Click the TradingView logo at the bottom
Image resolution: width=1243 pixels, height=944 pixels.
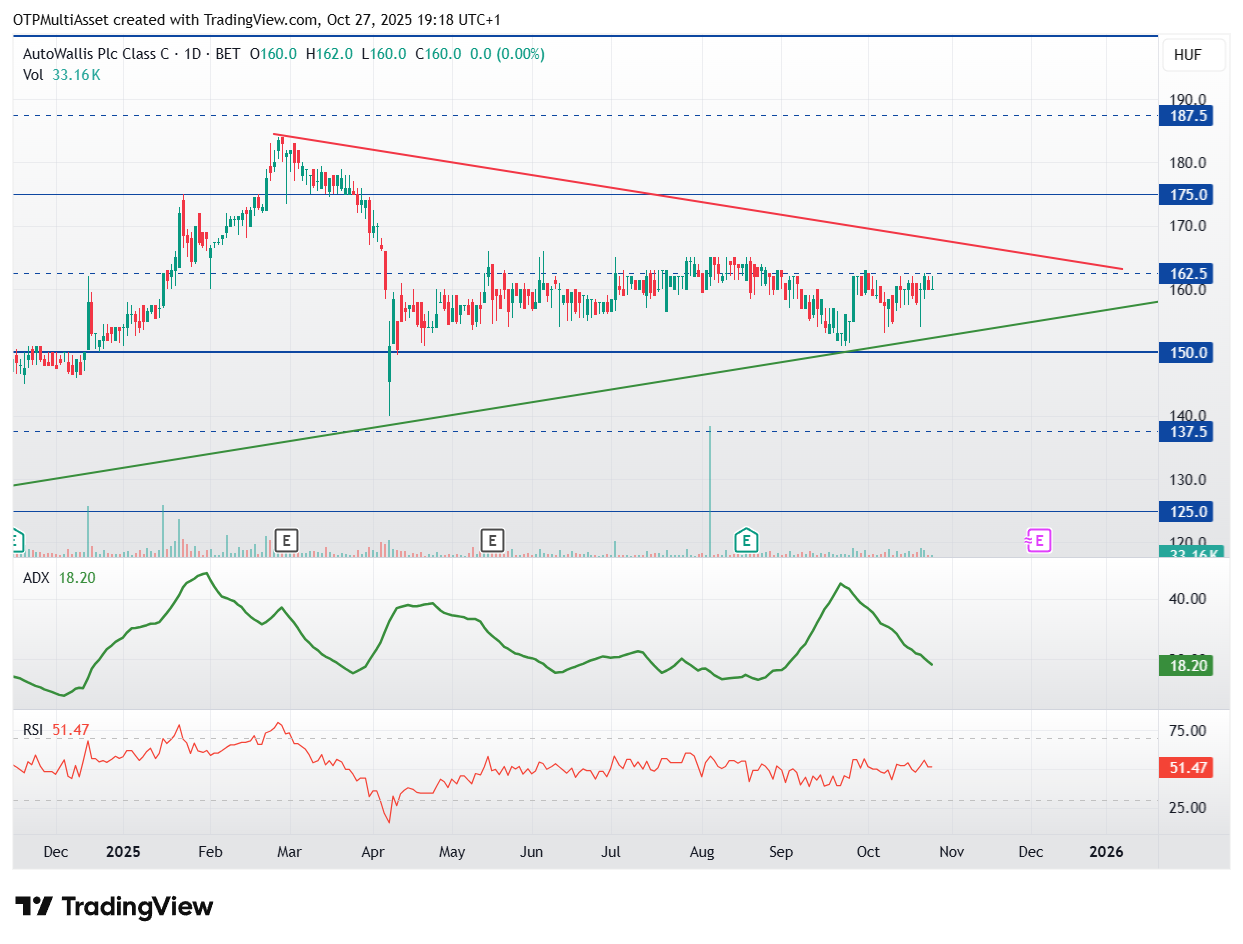[x=116, y=907]
